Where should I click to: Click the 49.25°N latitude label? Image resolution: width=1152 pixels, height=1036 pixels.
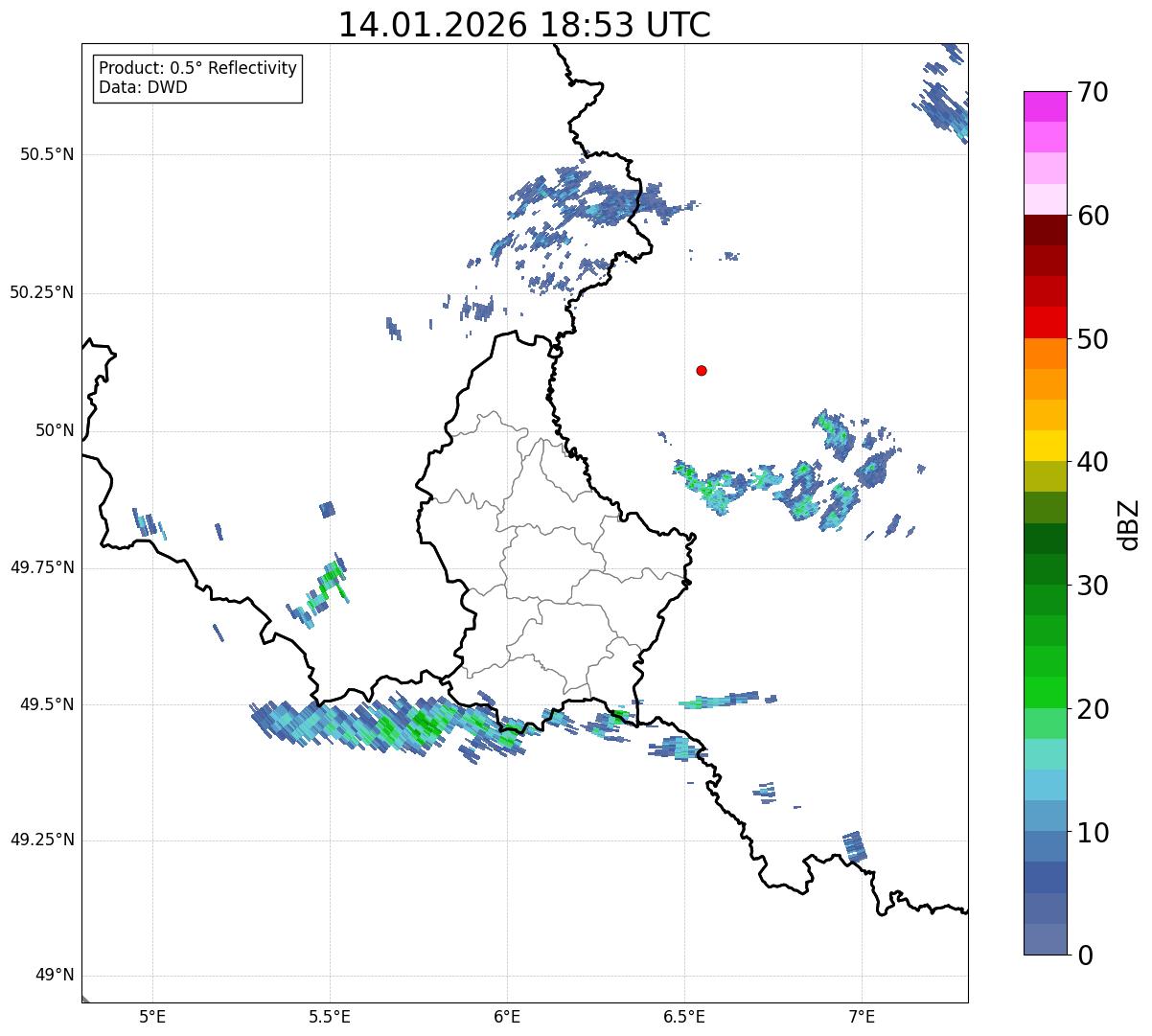41,840
